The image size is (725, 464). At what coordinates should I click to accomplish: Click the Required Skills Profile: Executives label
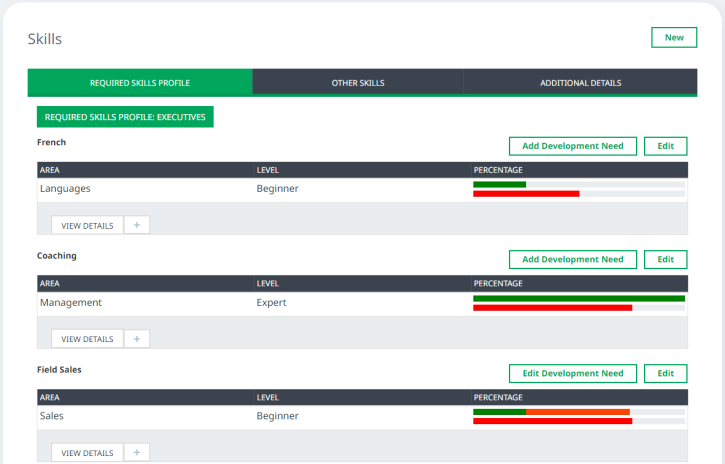pos(125,117)
